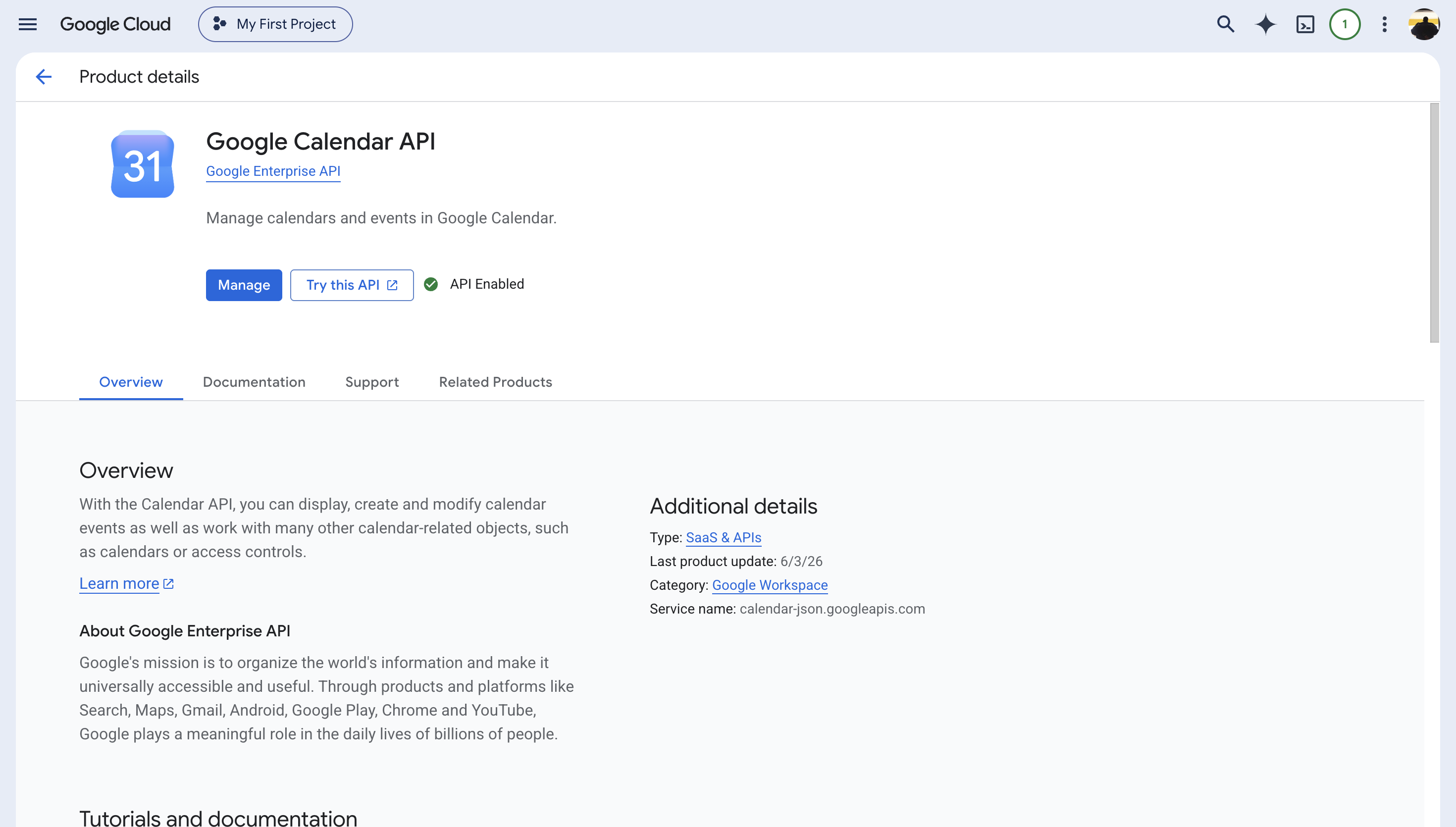Launch the Gemini sparkle assistant icon
Screen dimensions: 1456x827
click(1265, 24)
